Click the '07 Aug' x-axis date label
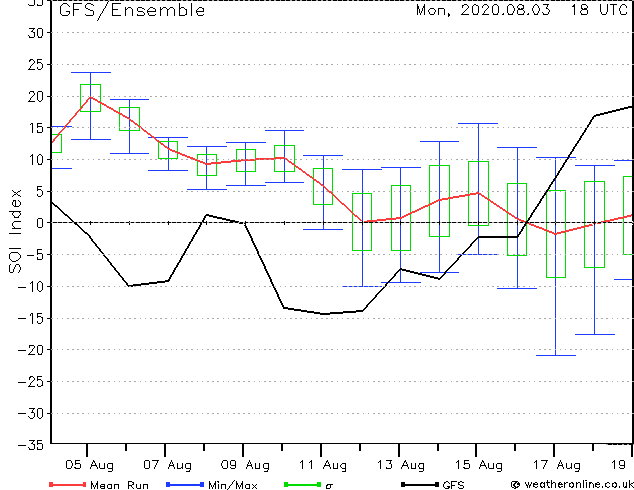Image resolution: width=634 pixels, height=490 pixels. [167, 465]
